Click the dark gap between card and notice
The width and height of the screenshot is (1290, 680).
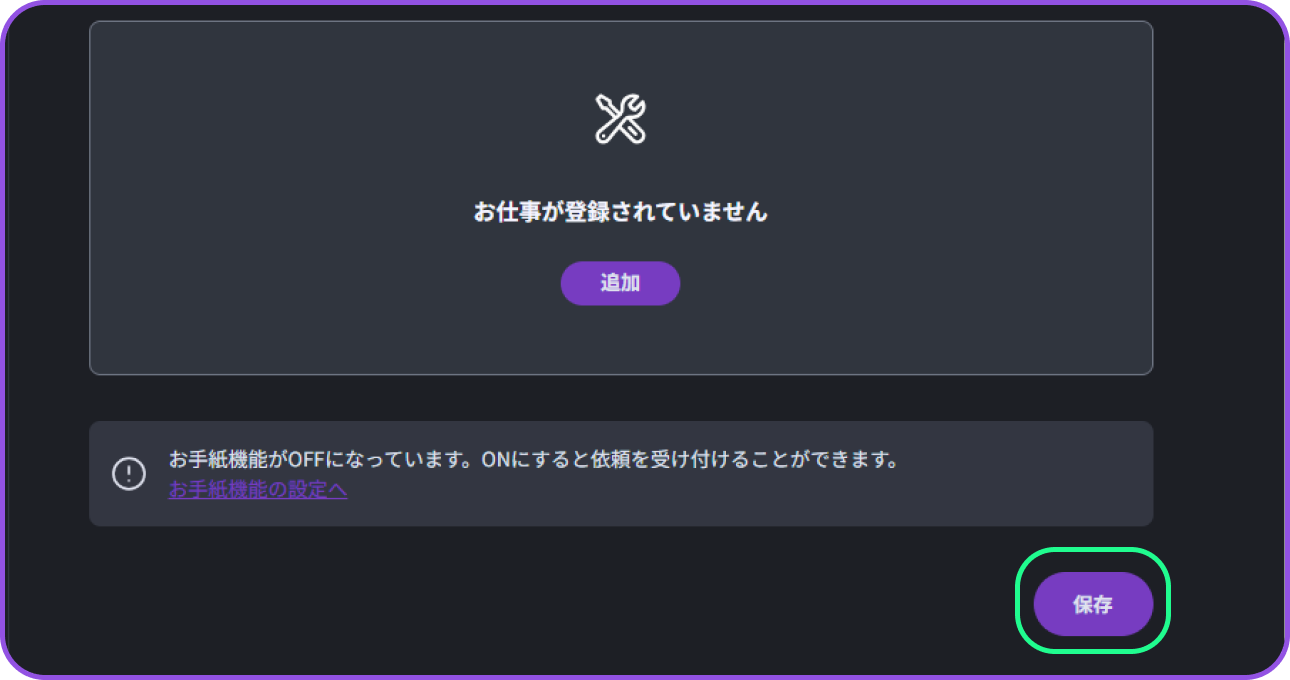pos(620,398)
